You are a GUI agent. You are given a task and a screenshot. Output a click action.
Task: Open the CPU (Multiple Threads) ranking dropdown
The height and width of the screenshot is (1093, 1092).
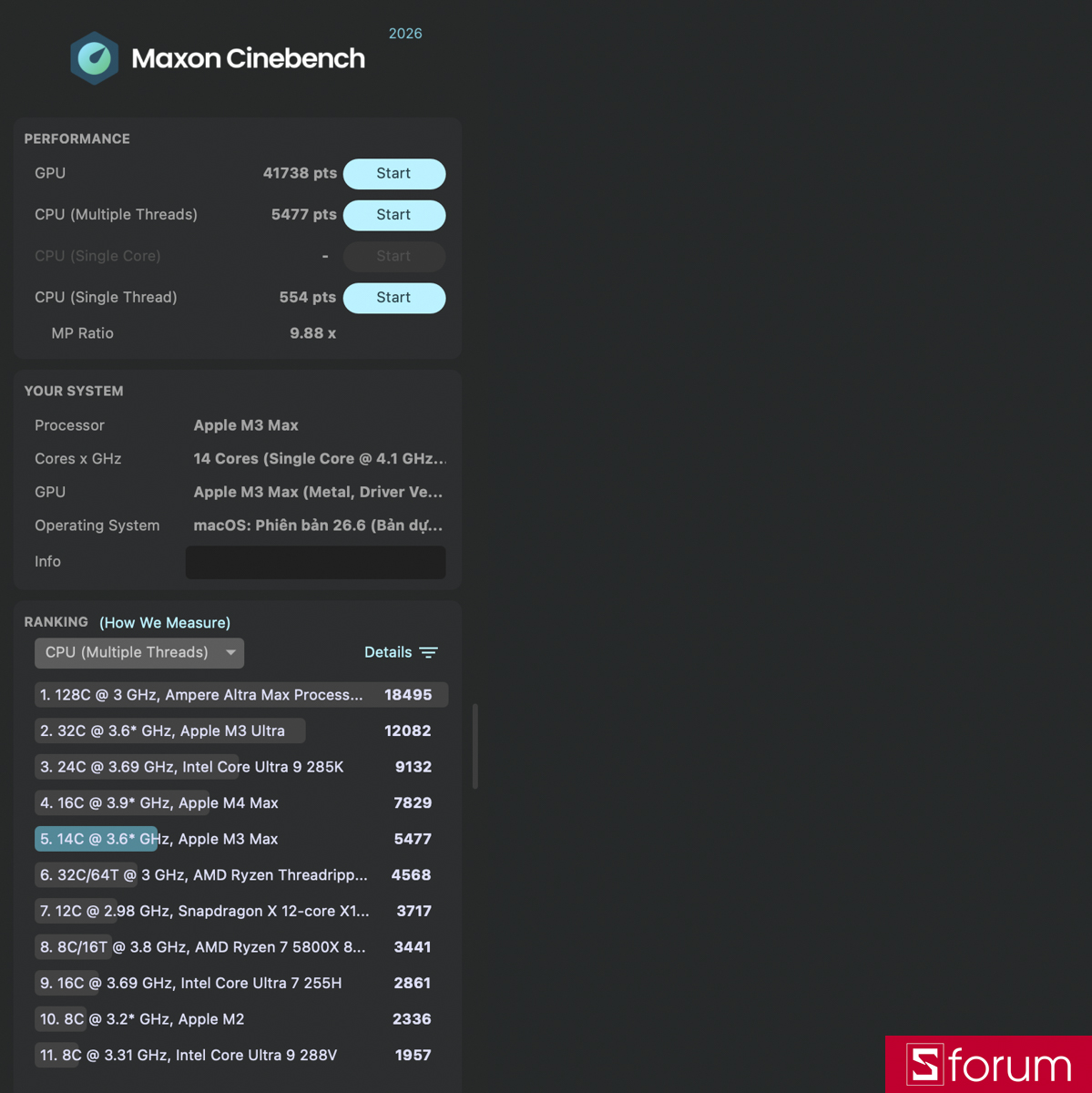pyautogui.click(x=139, y=653)
